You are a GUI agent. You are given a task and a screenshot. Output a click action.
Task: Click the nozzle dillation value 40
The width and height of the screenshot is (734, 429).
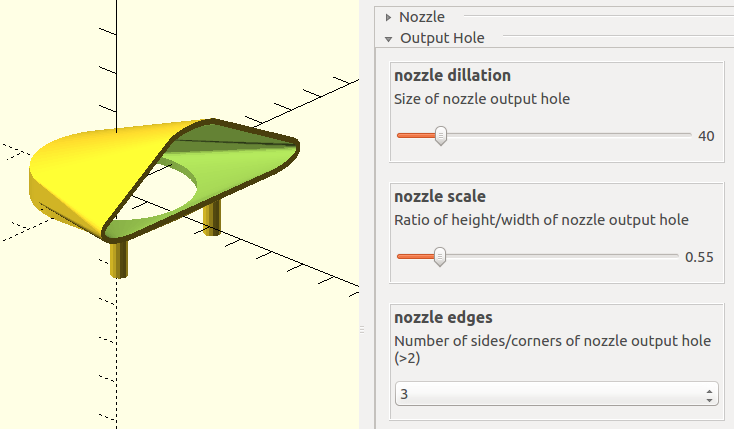(706, 136)
